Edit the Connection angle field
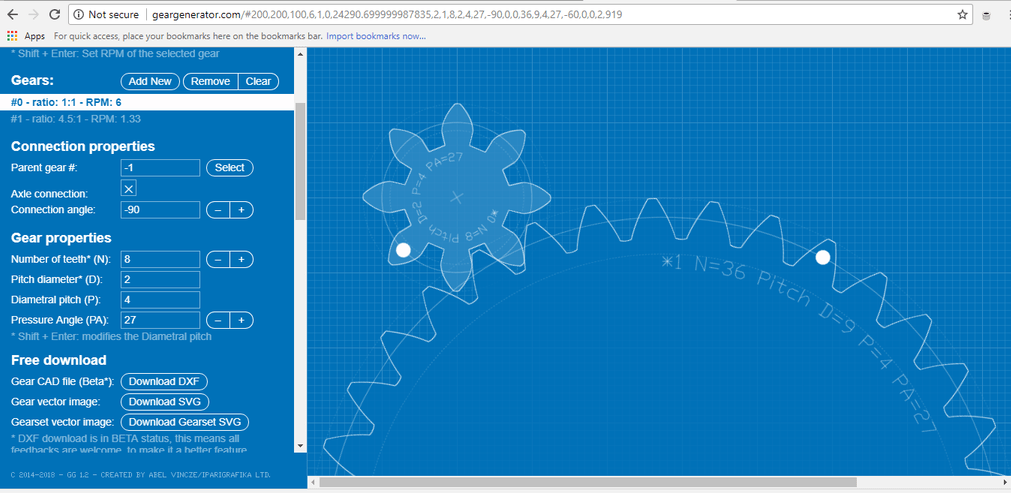Screen dimensions: 1011x493 pyautogui.click(x=160, y=210)
